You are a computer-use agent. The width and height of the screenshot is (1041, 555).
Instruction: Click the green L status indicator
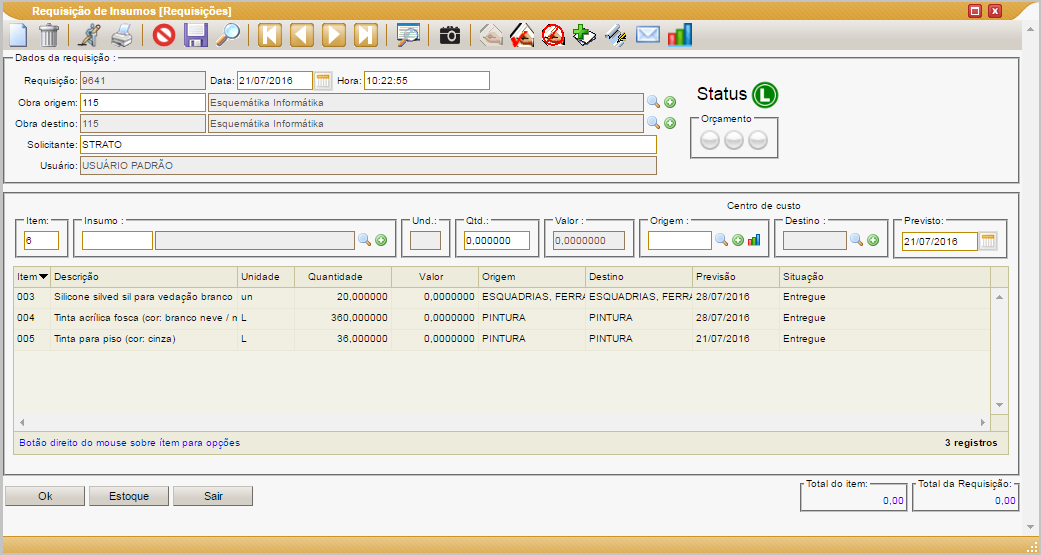coord(765,94)
